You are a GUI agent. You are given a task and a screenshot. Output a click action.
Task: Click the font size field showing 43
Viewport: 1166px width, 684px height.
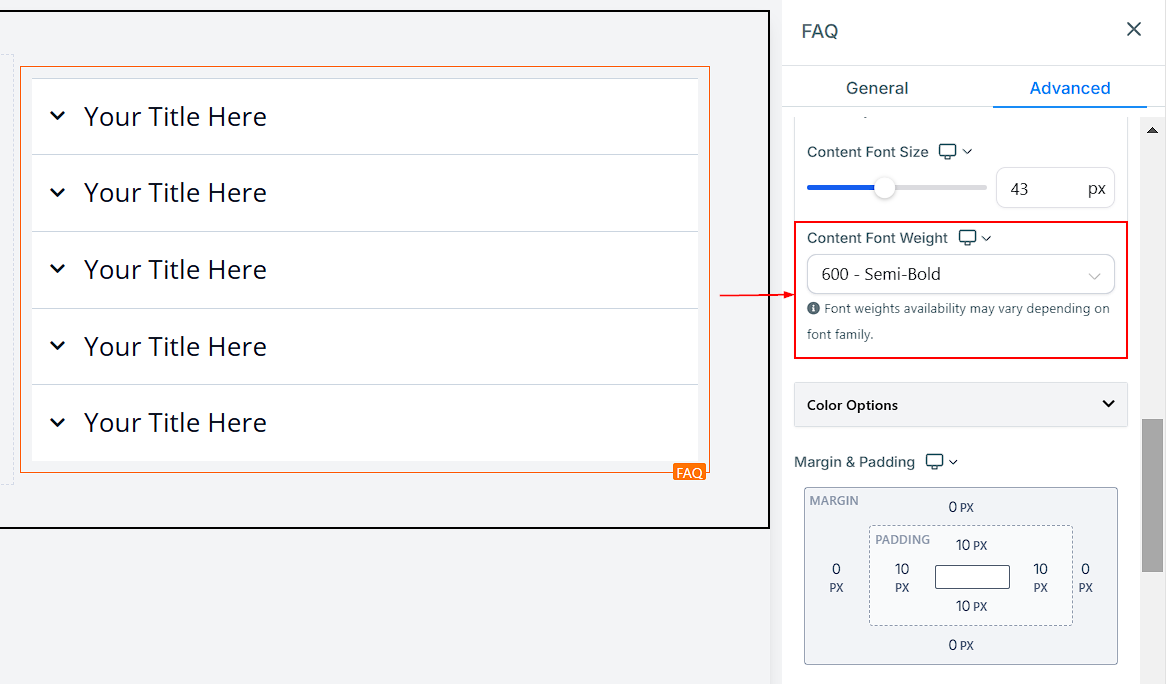(x=1040, y=188)
